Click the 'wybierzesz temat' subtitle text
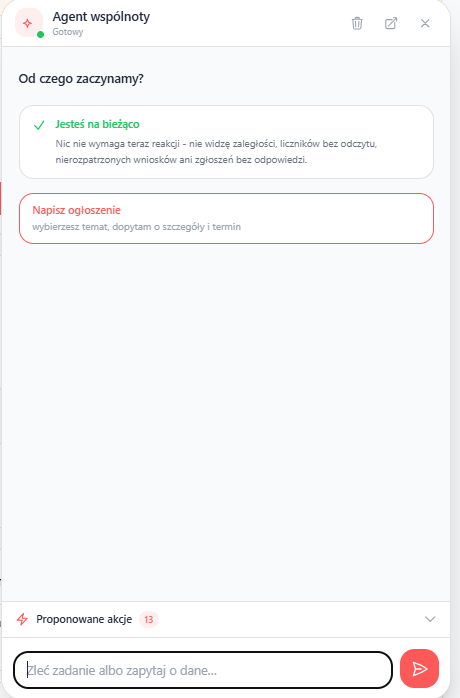 click(136, 227)
